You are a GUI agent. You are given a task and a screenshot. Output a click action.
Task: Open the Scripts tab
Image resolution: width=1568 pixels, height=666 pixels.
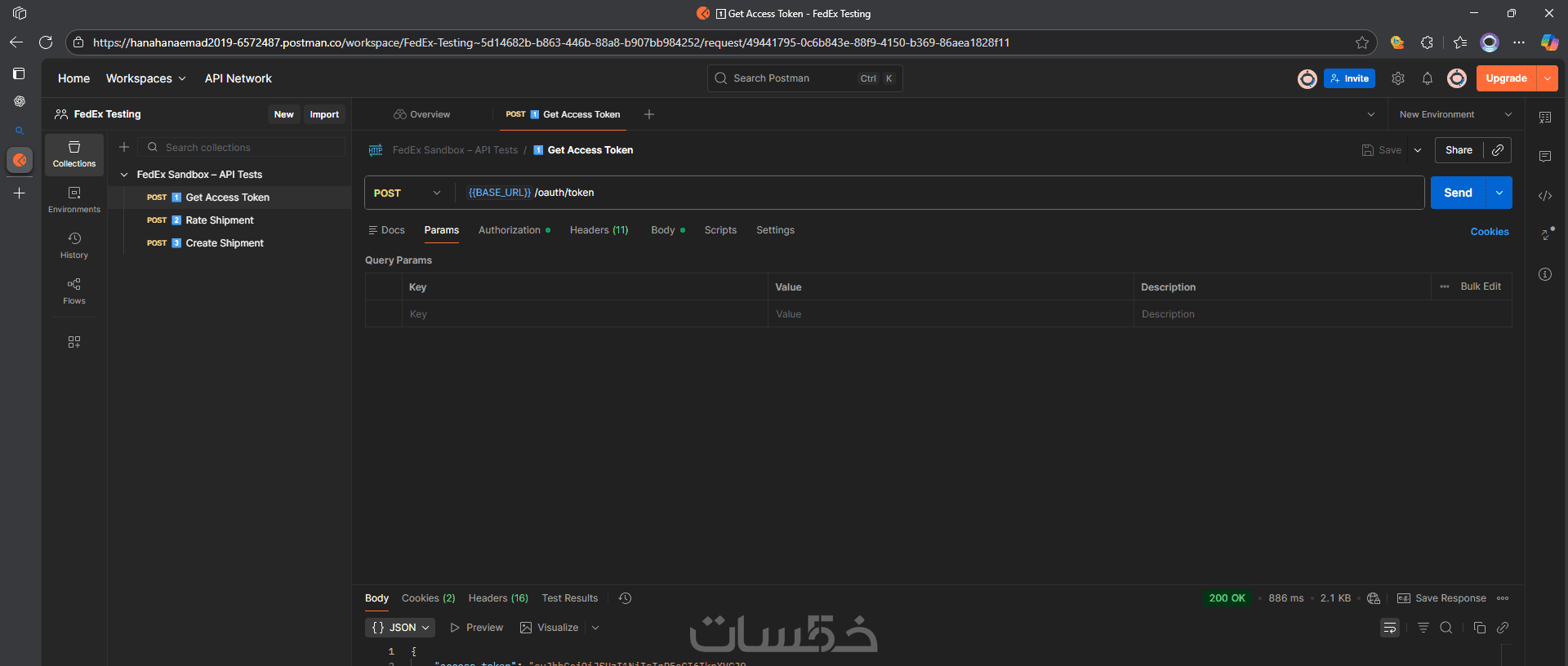pyautogui.click(x=720, y=230)
